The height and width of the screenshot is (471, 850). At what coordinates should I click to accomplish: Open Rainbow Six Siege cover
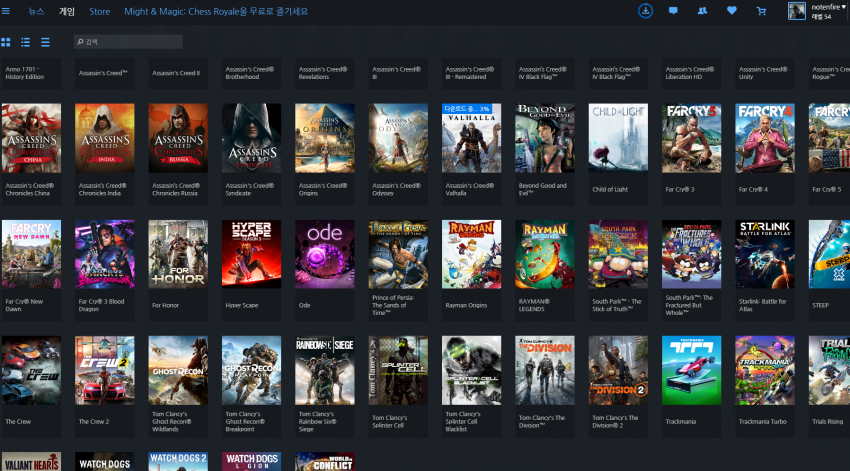point(325,370)
